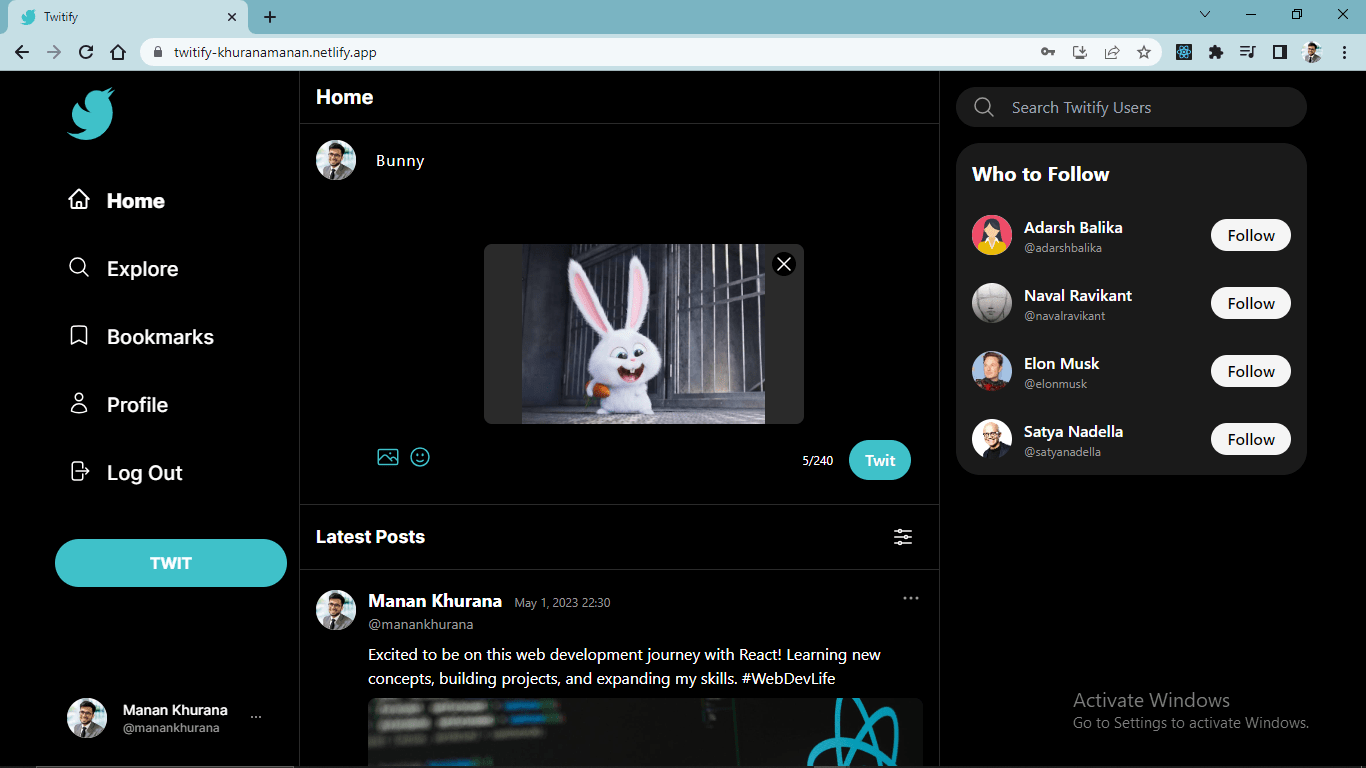Click the "May 1, 2023 22:30" post timestamp
This screenshot has height=768, width=1366.
coord(562,603)
